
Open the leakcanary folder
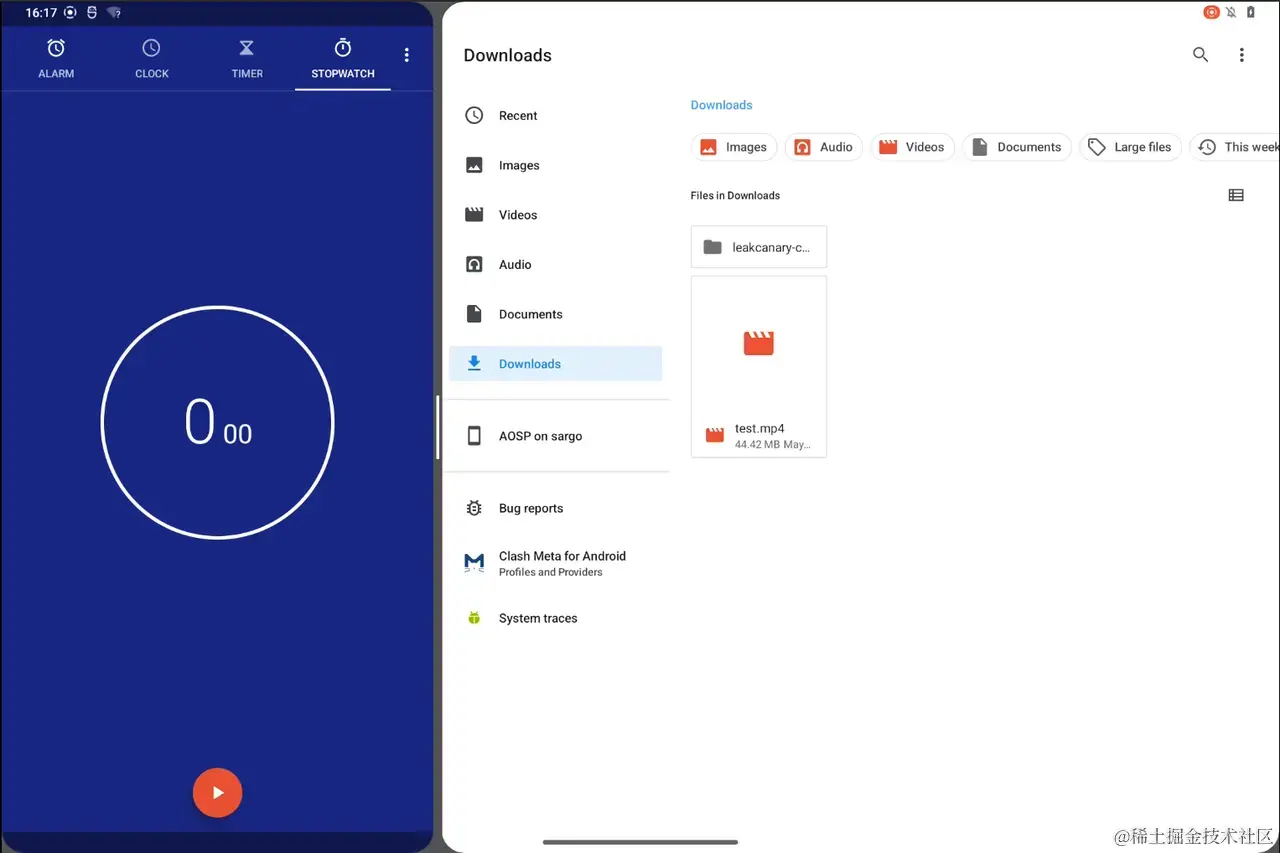(x=759, y=247)
